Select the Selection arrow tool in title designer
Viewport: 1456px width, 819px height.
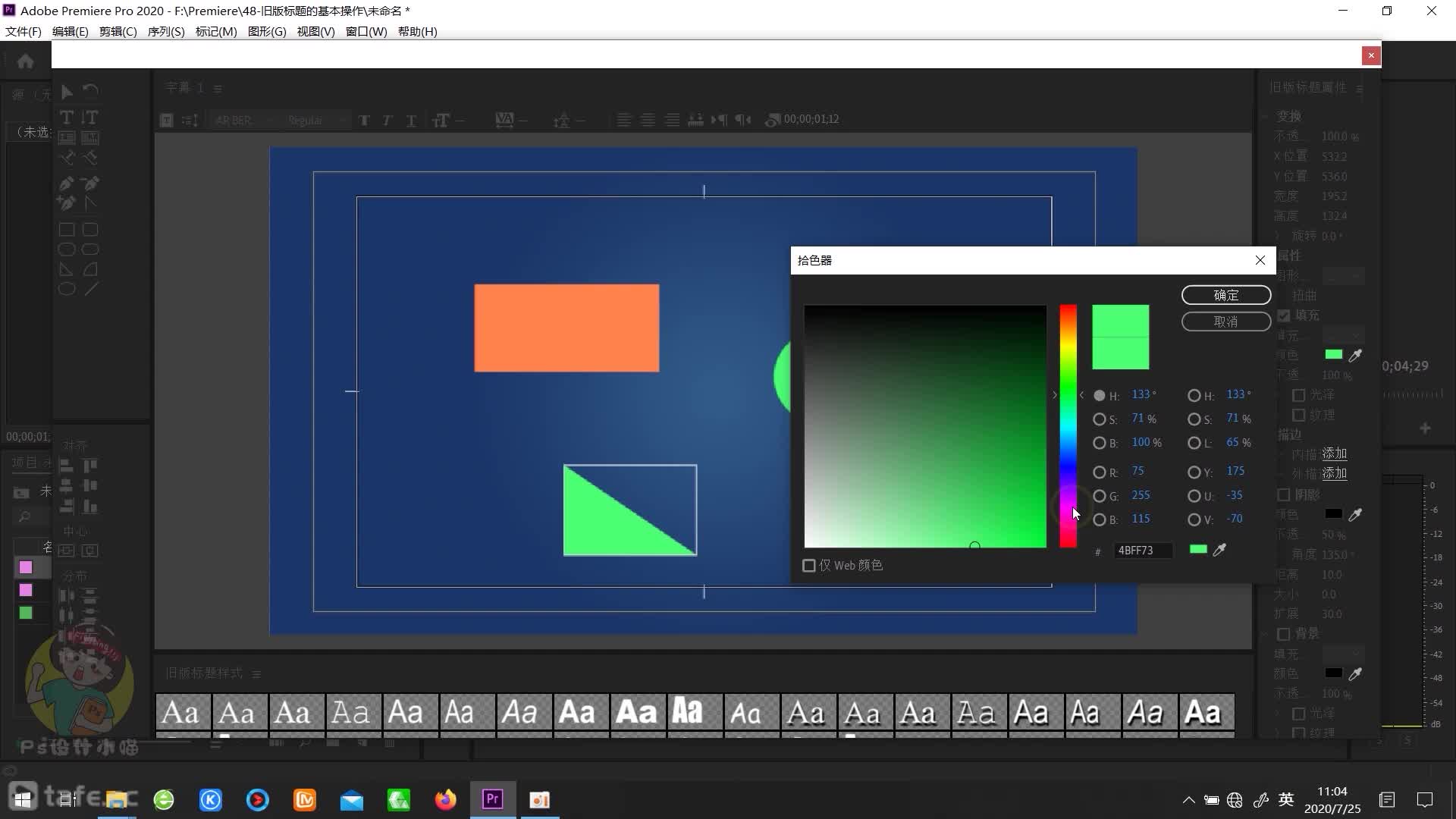pos(67,92)
